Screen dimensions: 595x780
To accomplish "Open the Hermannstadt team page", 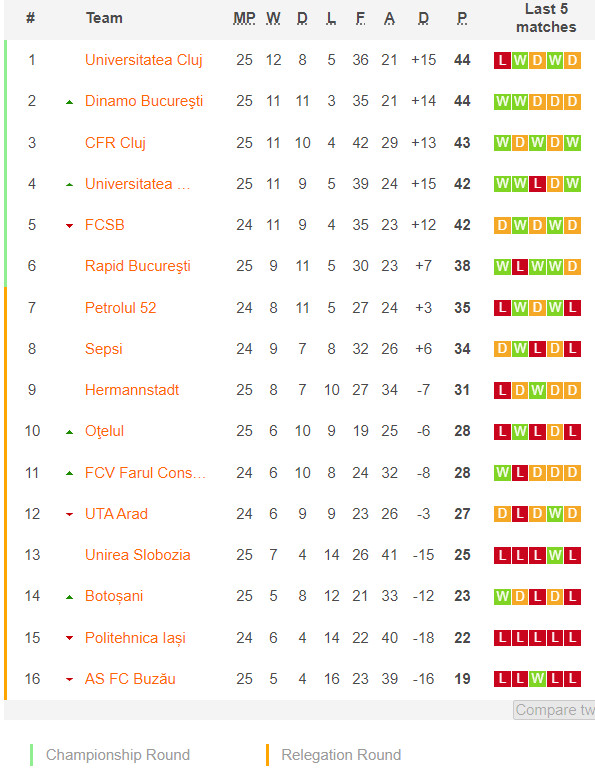I will (132, 390).
